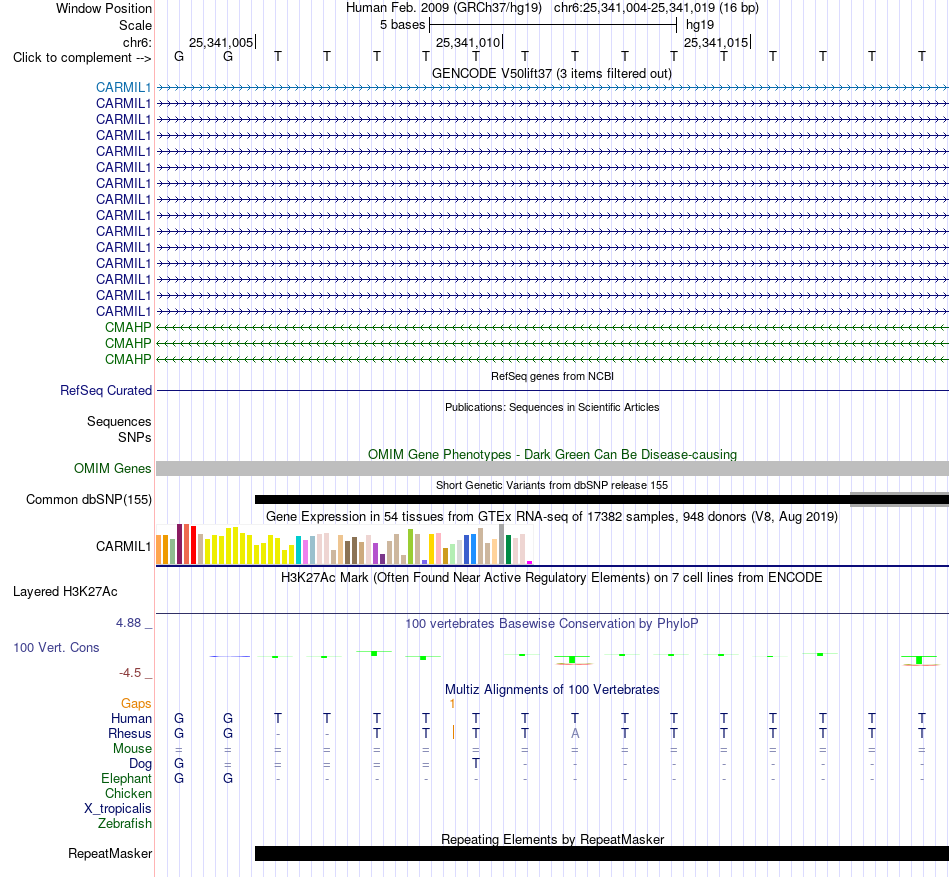Image resolution: width=950 pixels, height=877 pixels.
Task: Click 'Multiz Alignments of 100 Vertebrates' title
Action: pyautogui.click(x=552, y=689)
